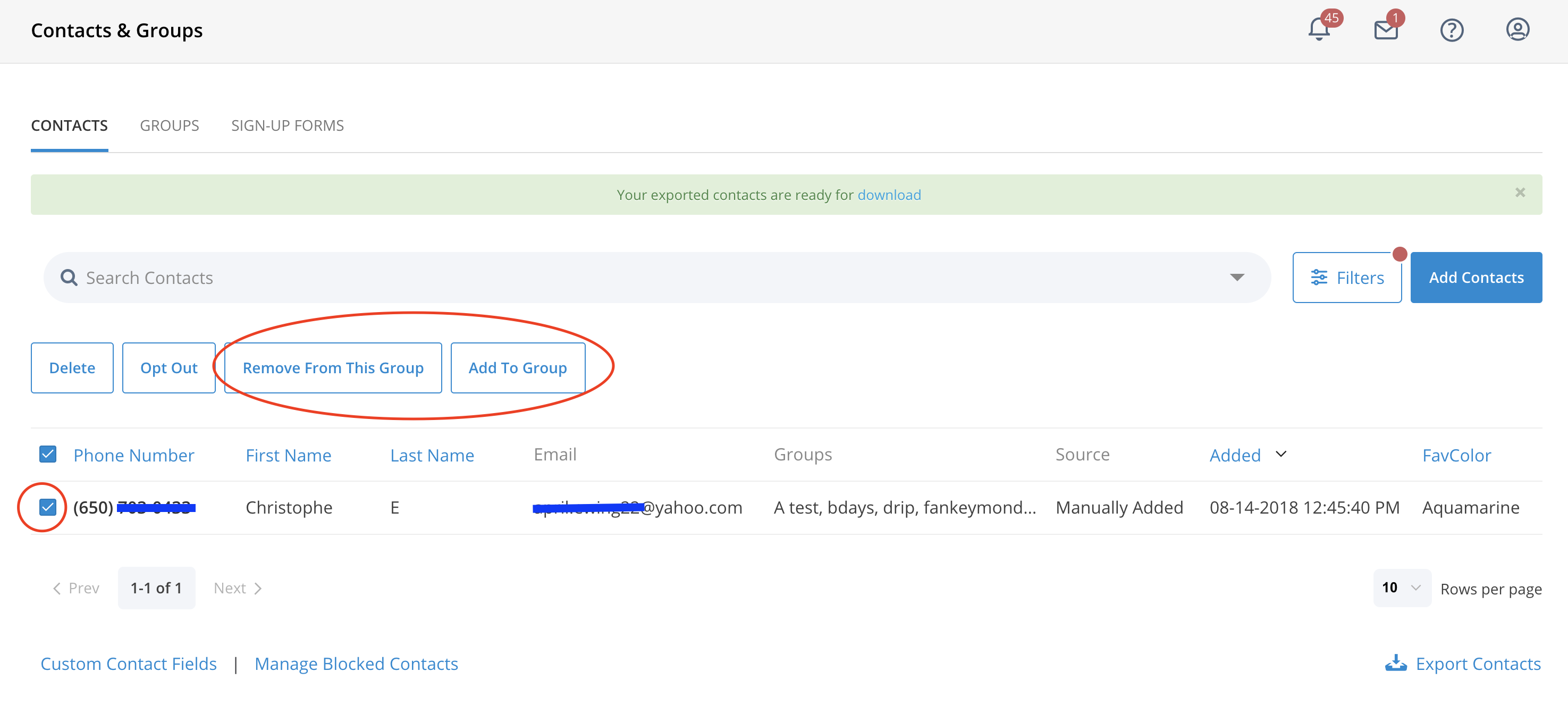Click the 1-1 of 1 page indicator

click(x=156, y=588)
